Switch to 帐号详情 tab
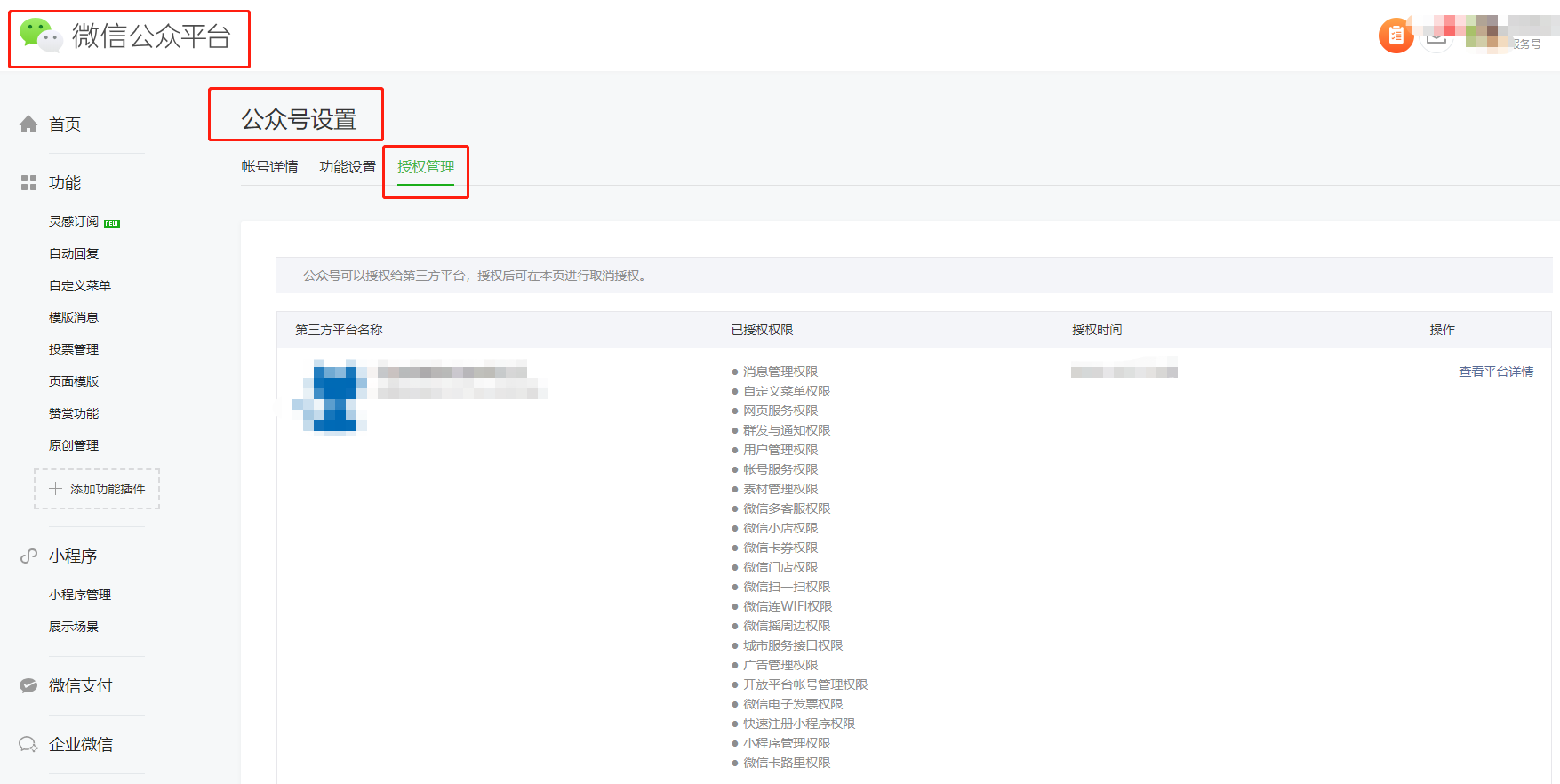1560x784 pixels. click(x=270, y=167)
